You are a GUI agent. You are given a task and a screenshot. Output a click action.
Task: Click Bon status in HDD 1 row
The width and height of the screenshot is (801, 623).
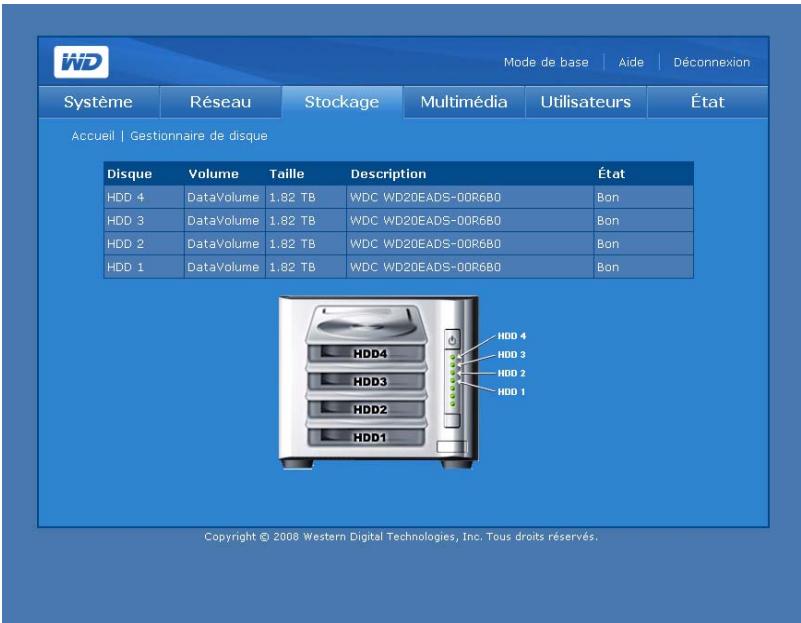coord(608,267)
